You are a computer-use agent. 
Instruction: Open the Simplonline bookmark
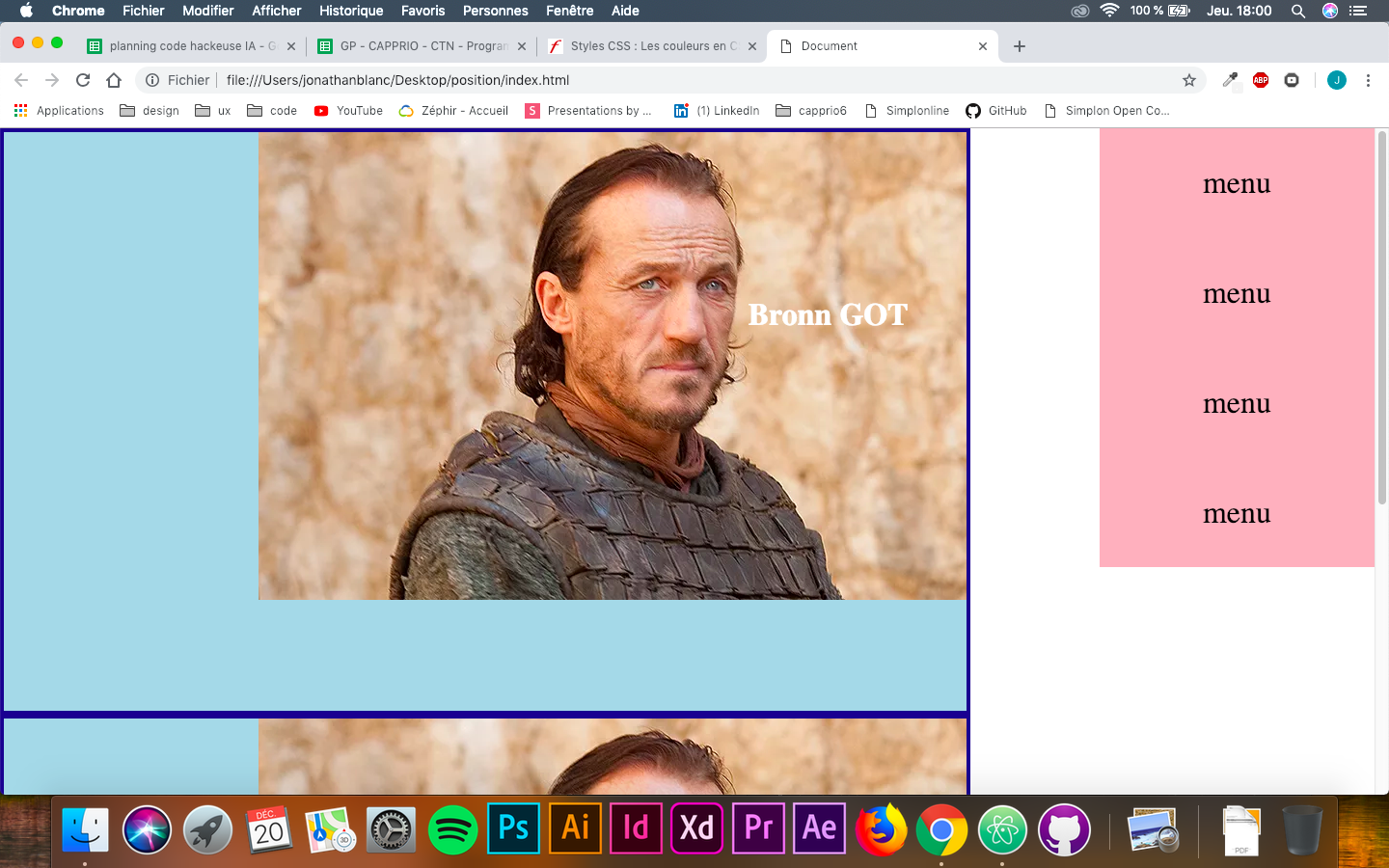click(x=907, y=111)
